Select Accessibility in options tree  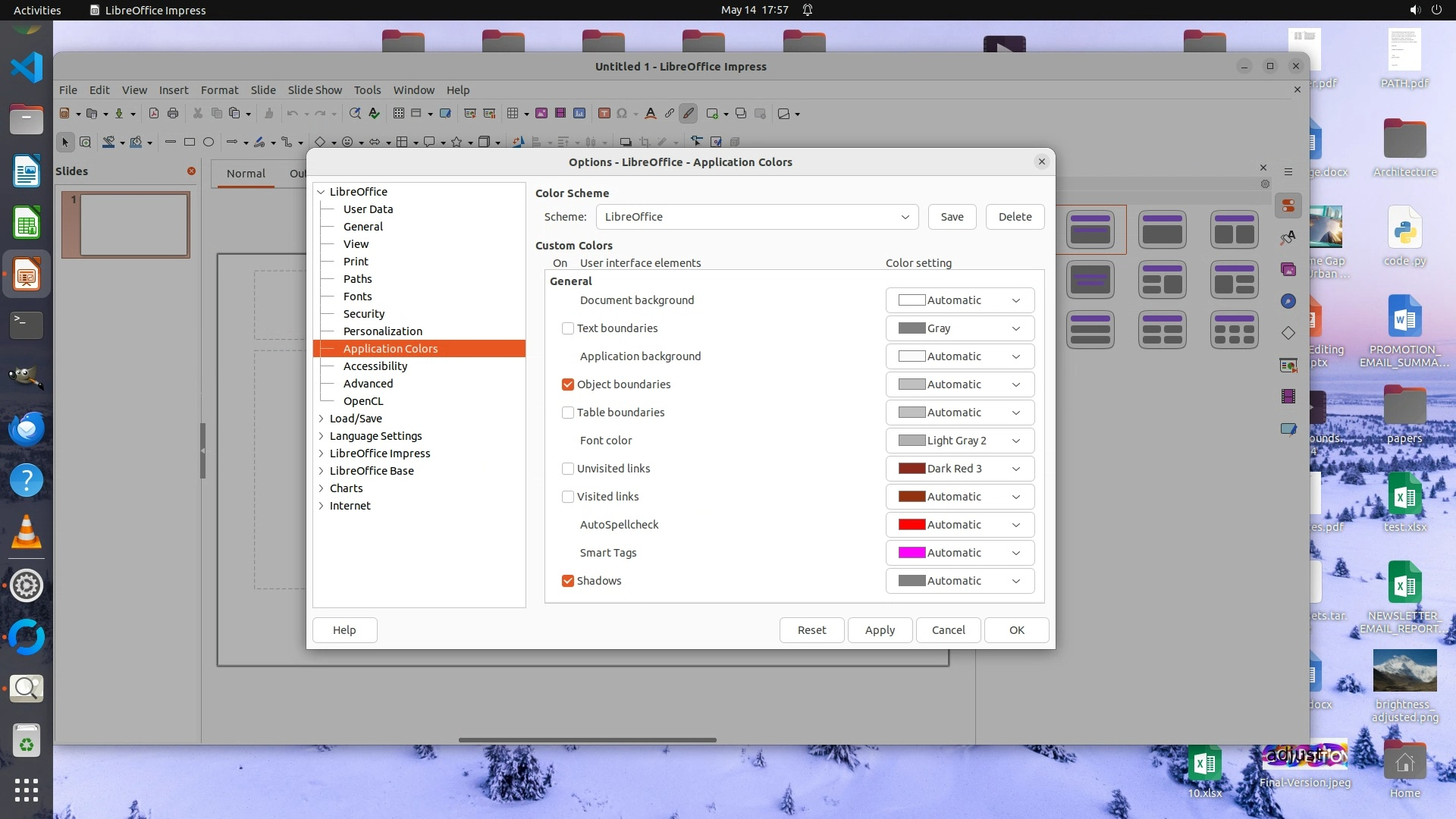pyautogui.click(x=375, y=366)
